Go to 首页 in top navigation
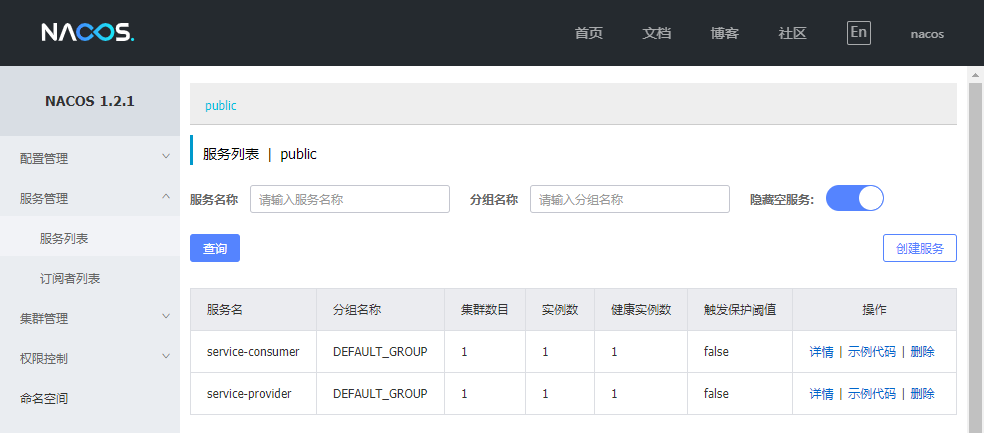 pos(589,33)
